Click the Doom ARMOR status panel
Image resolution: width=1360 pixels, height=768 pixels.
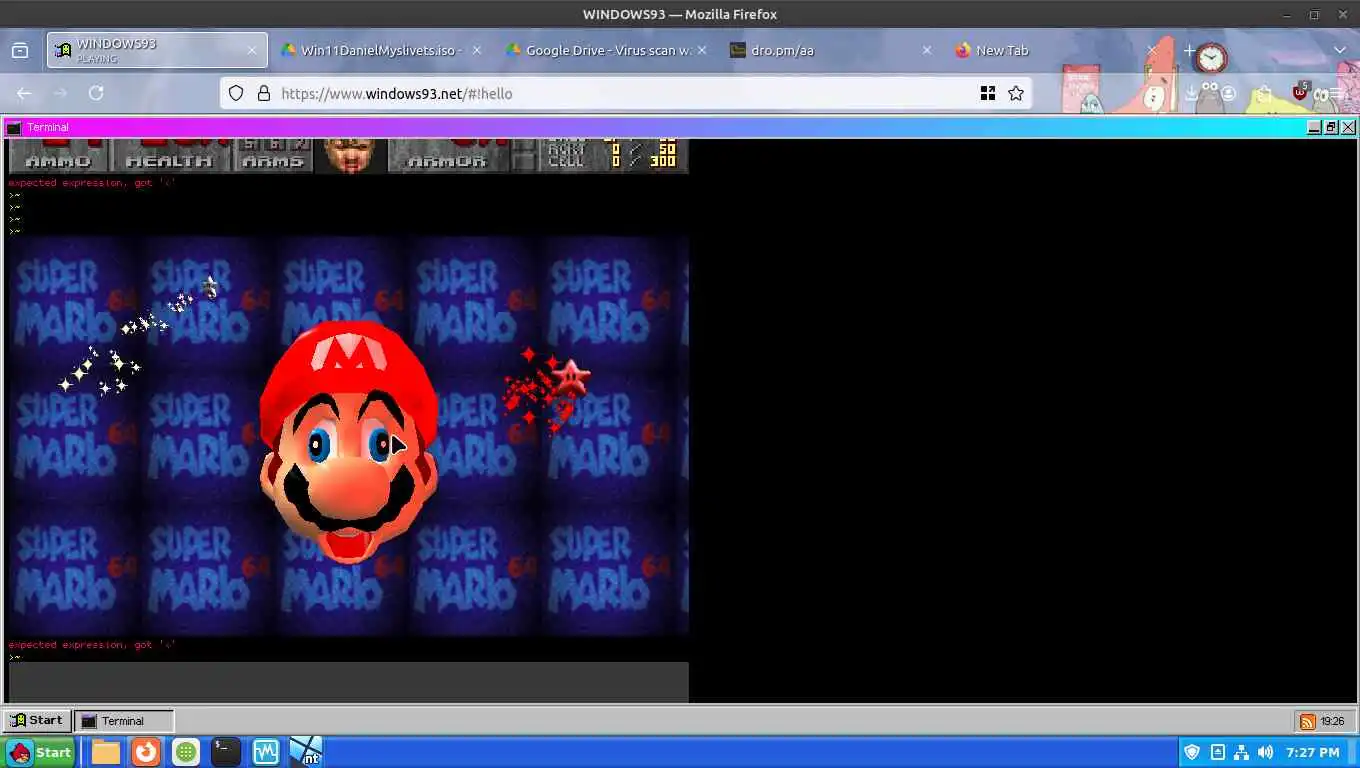point(447,155)
